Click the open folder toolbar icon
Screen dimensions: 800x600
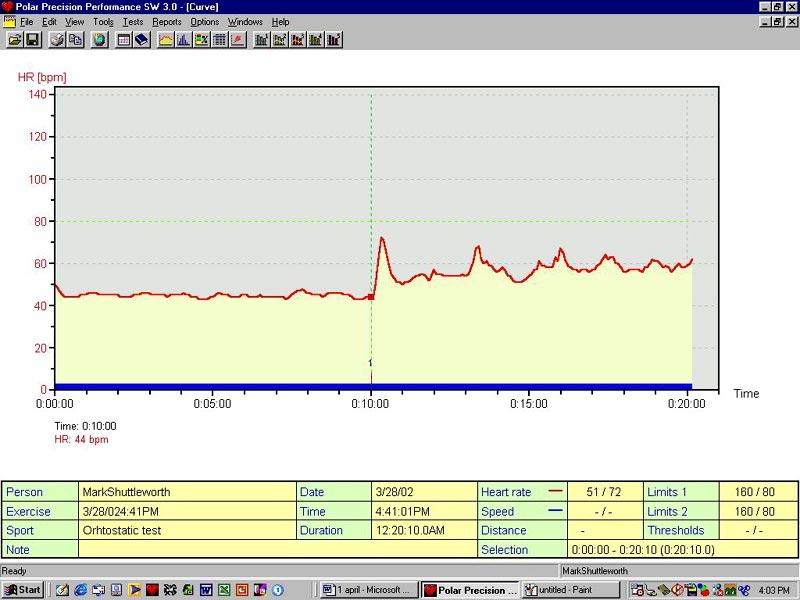tap(15, 39)
